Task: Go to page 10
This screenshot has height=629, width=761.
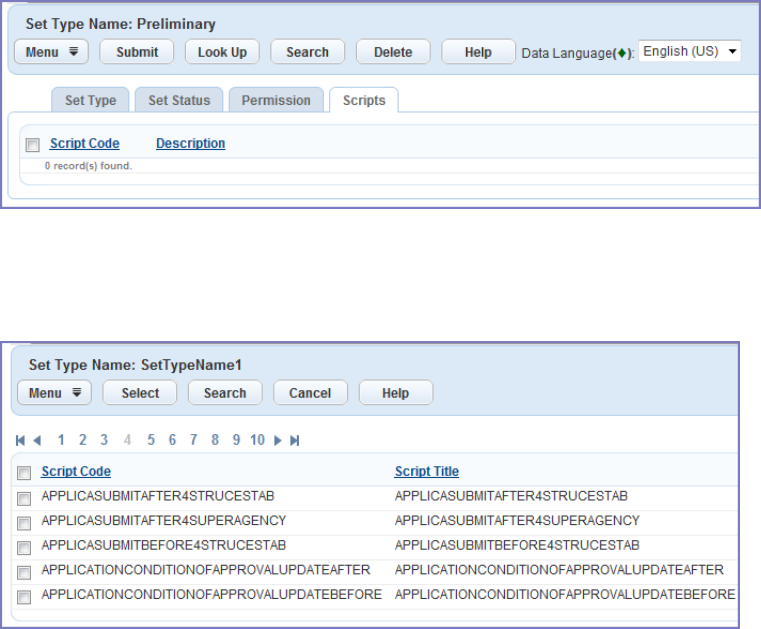Action: tap(257, 440)
